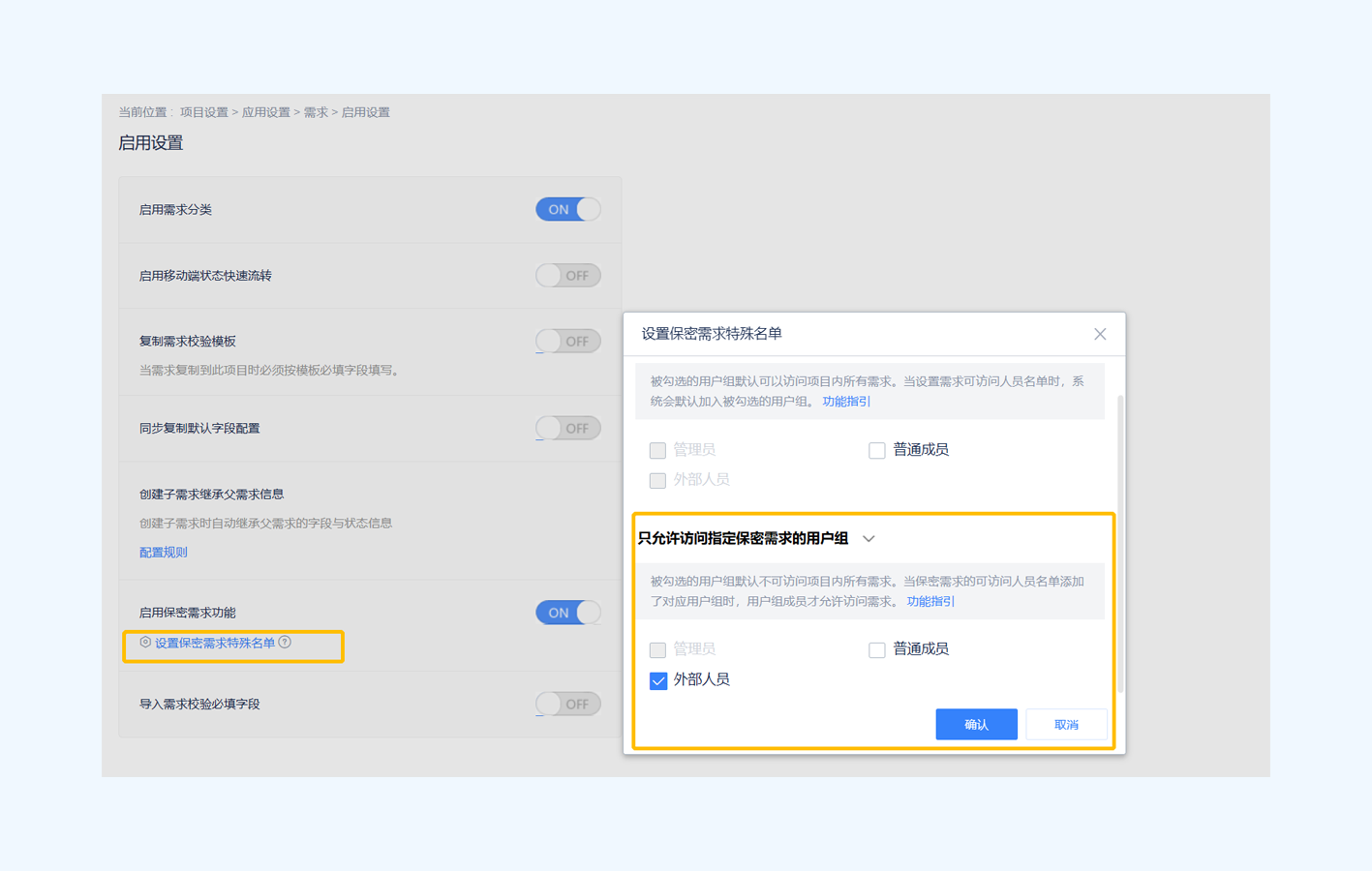The height and width of the screenshot is (871, 1372).
Task: Check 普通成员 under 只允许访问指定保密需求的用户组
Action: tap(877, 649)
